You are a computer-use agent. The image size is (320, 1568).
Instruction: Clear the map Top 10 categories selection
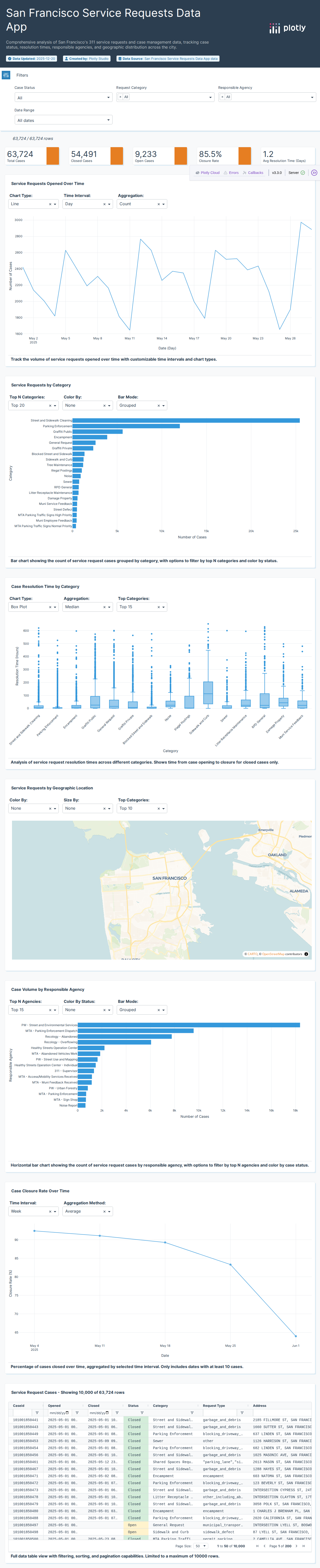(158, 809)
